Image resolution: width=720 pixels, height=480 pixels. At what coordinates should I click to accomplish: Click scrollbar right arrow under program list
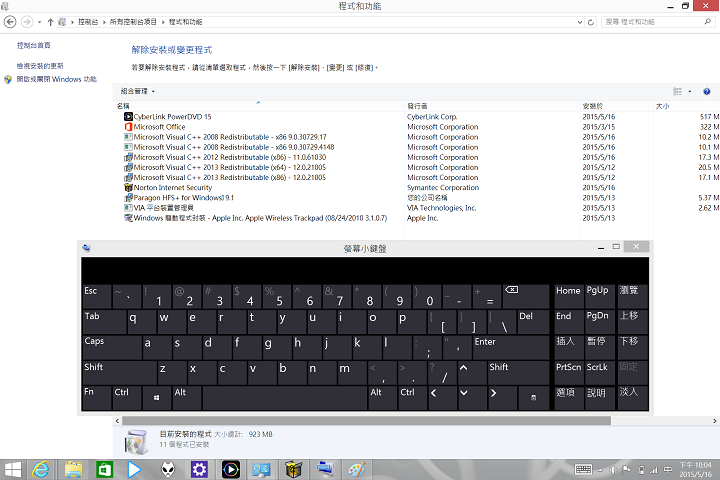click(714, 421)
